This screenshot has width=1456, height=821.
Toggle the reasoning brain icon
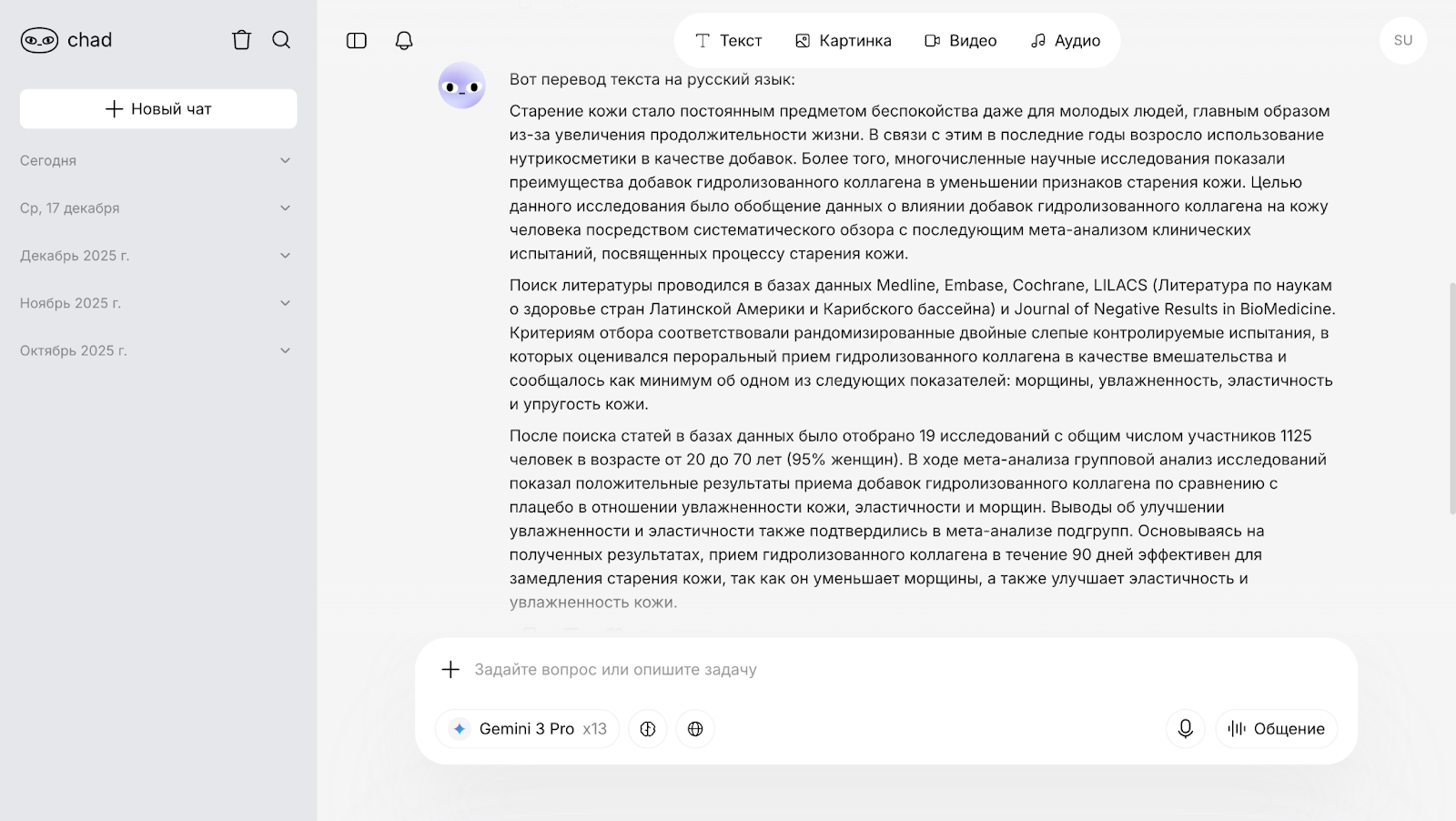(648, 729)
